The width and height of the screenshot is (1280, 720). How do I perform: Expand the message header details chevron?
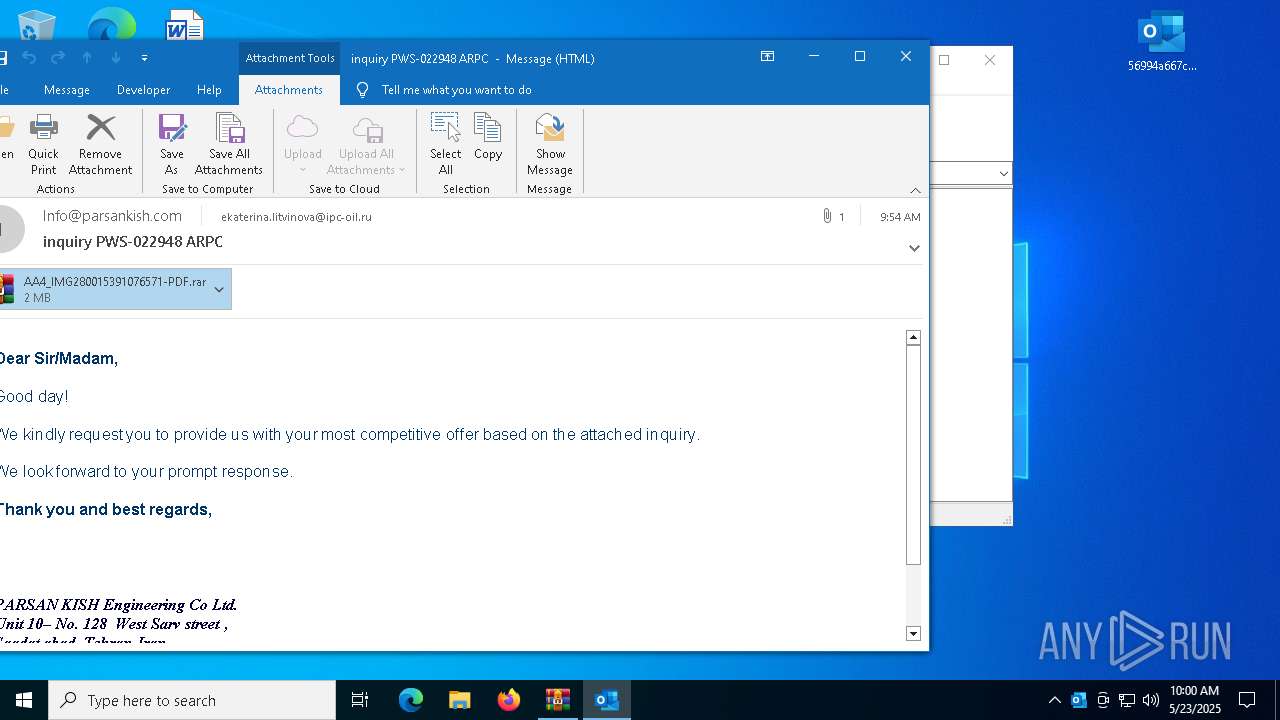[x=914, y=248]
